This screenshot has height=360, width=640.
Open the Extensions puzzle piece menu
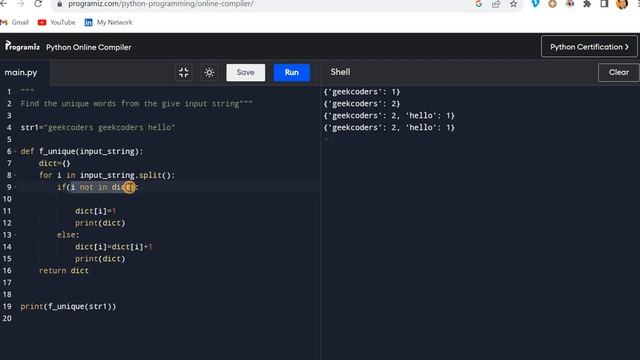tap(587, 4)
